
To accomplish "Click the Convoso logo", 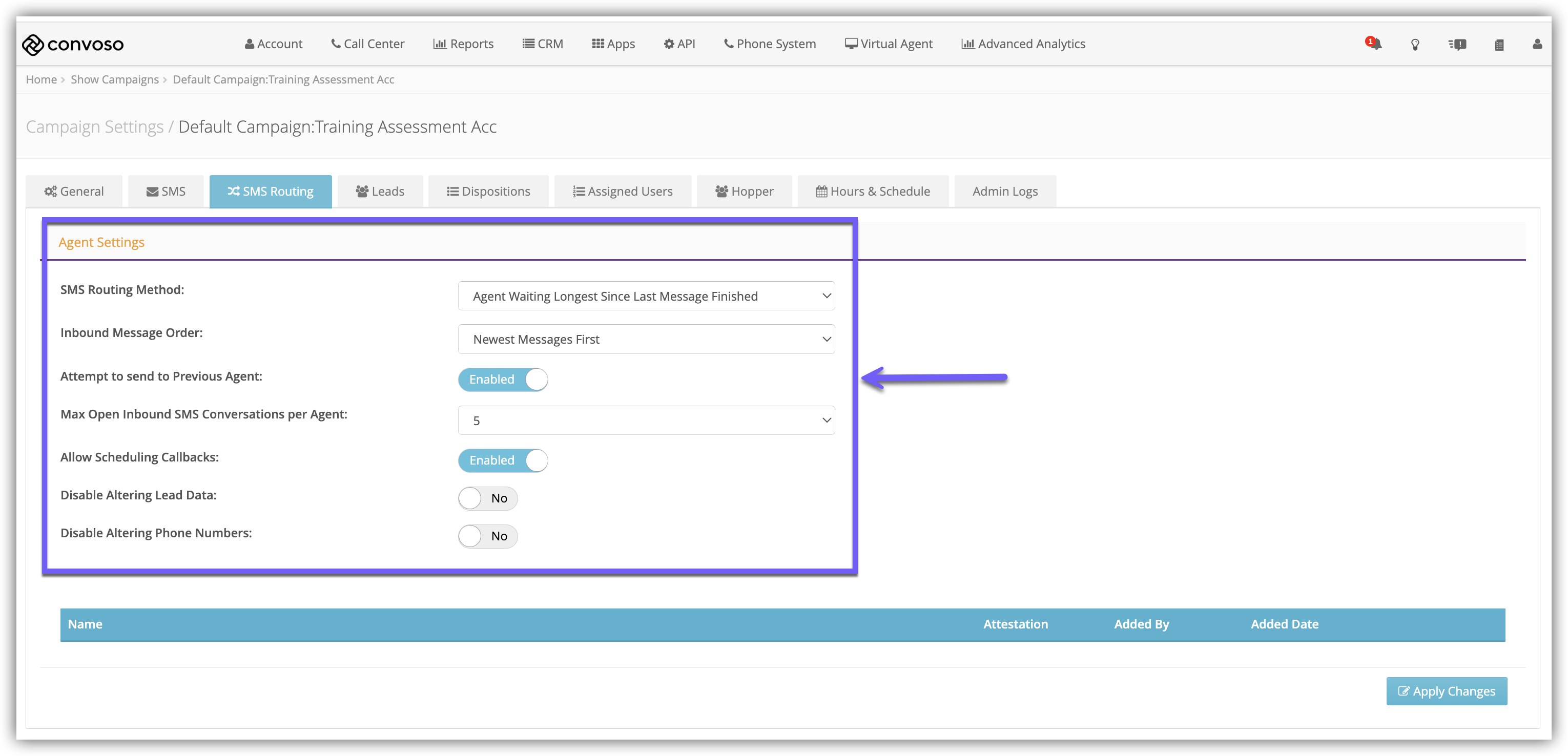I will 72,45.
